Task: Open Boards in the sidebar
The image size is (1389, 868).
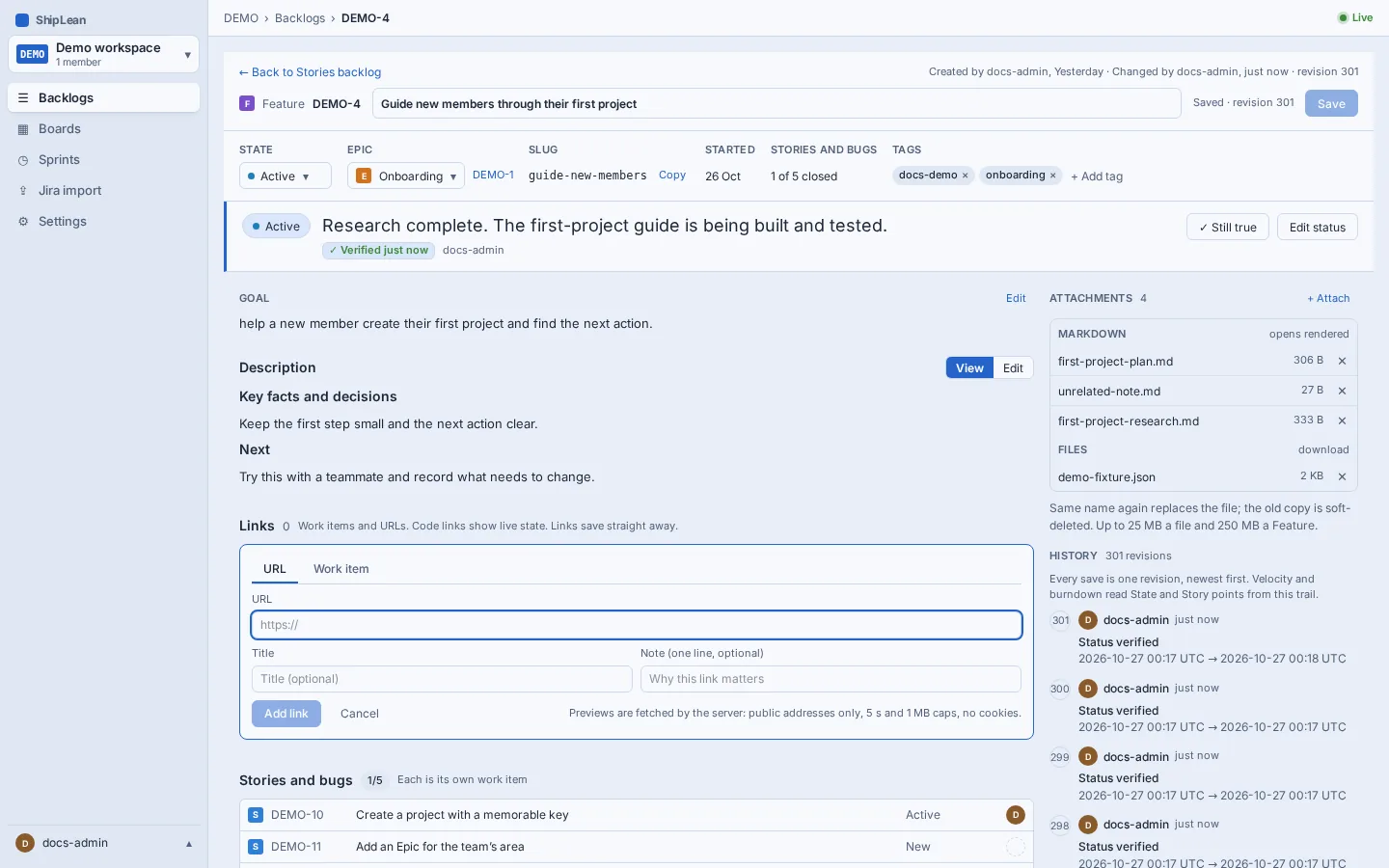Action: [x=103, y=128]
